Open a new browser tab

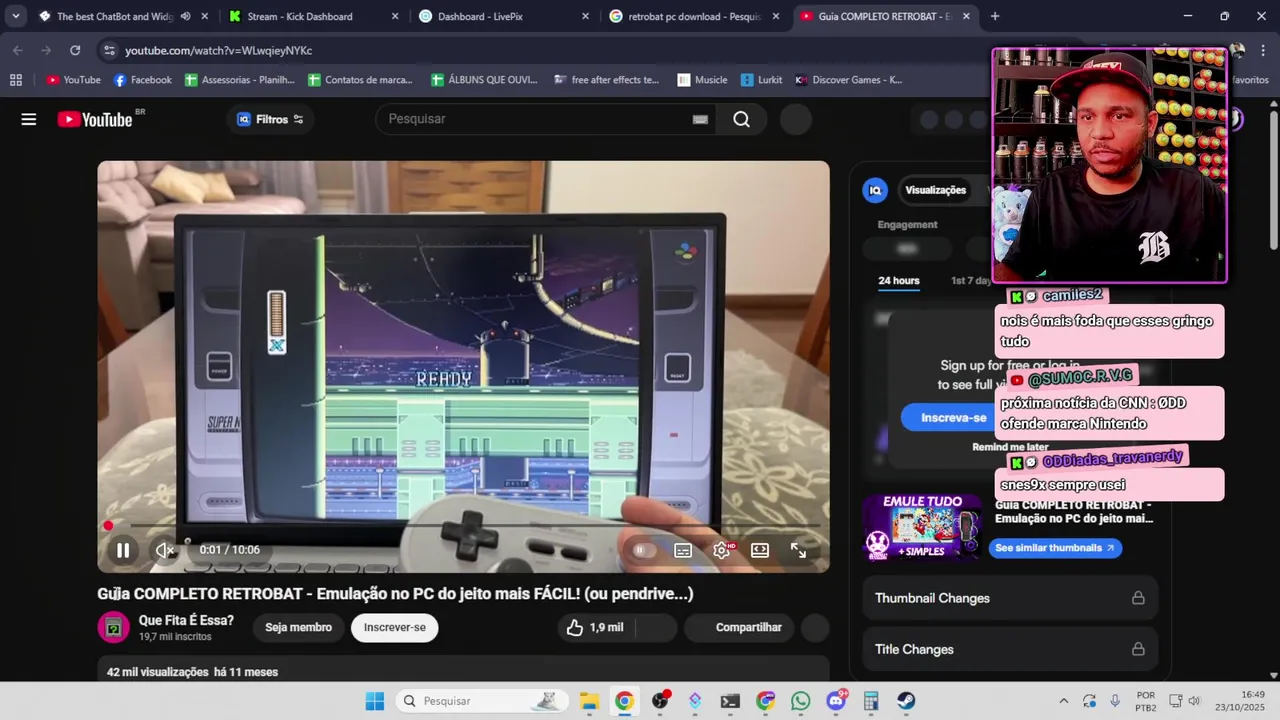tap(994, 16)
